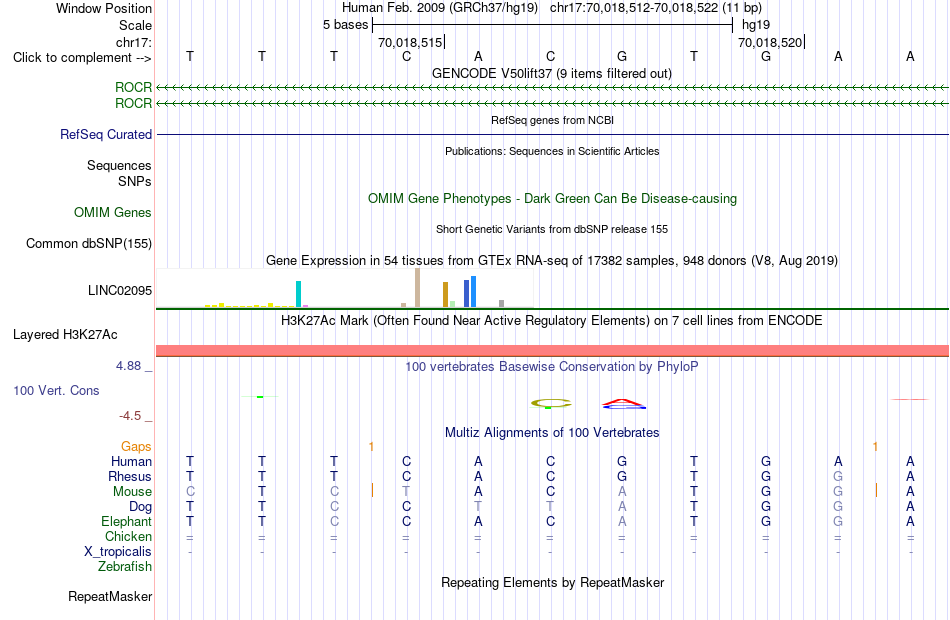Screen dimensions: 950x620
Task: Select the Human alignment row label
Action: [131, 461]
